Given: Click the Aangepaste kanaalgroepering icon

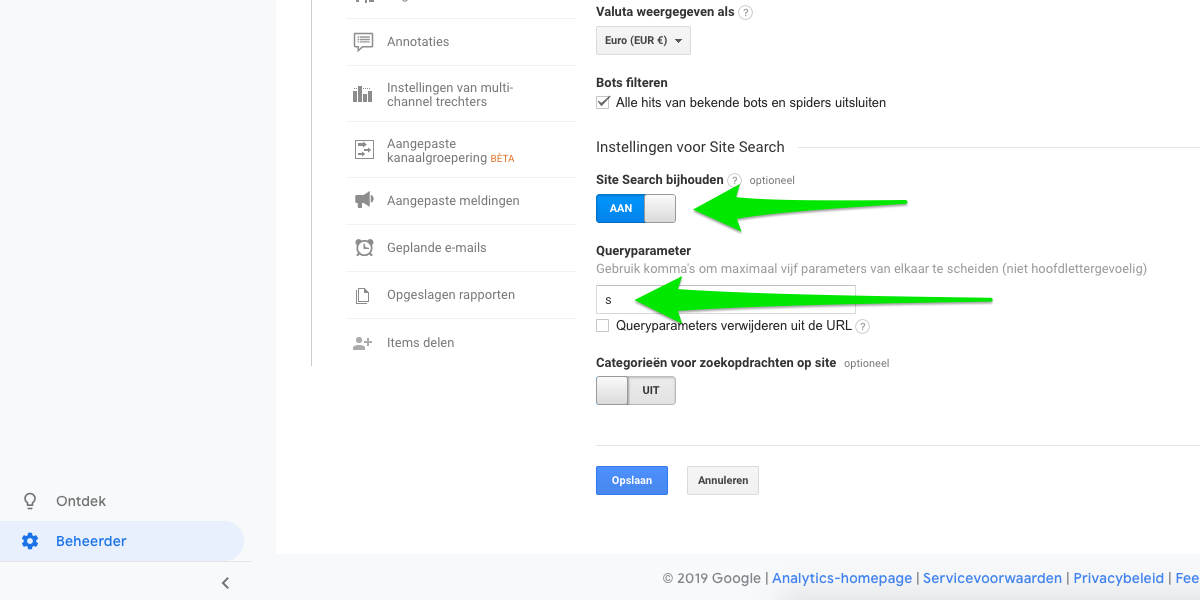Looking at the screenshot, I should click(x=363, y=150).
